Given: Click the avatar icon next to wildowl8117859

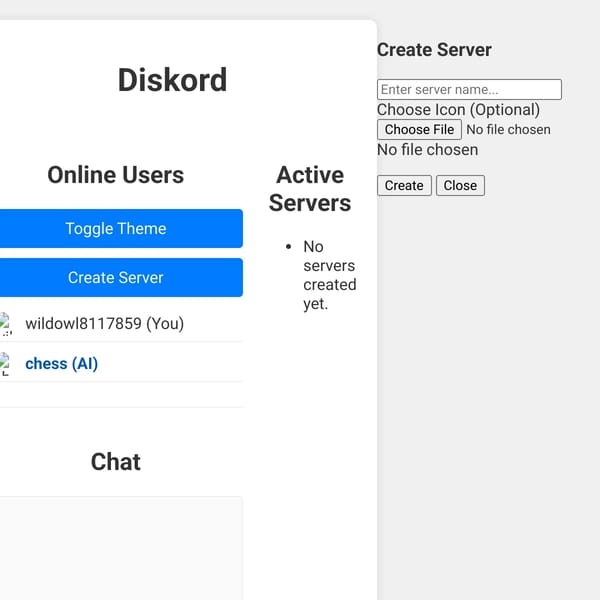Looking at the screenshot, I should tap(5, 324).
